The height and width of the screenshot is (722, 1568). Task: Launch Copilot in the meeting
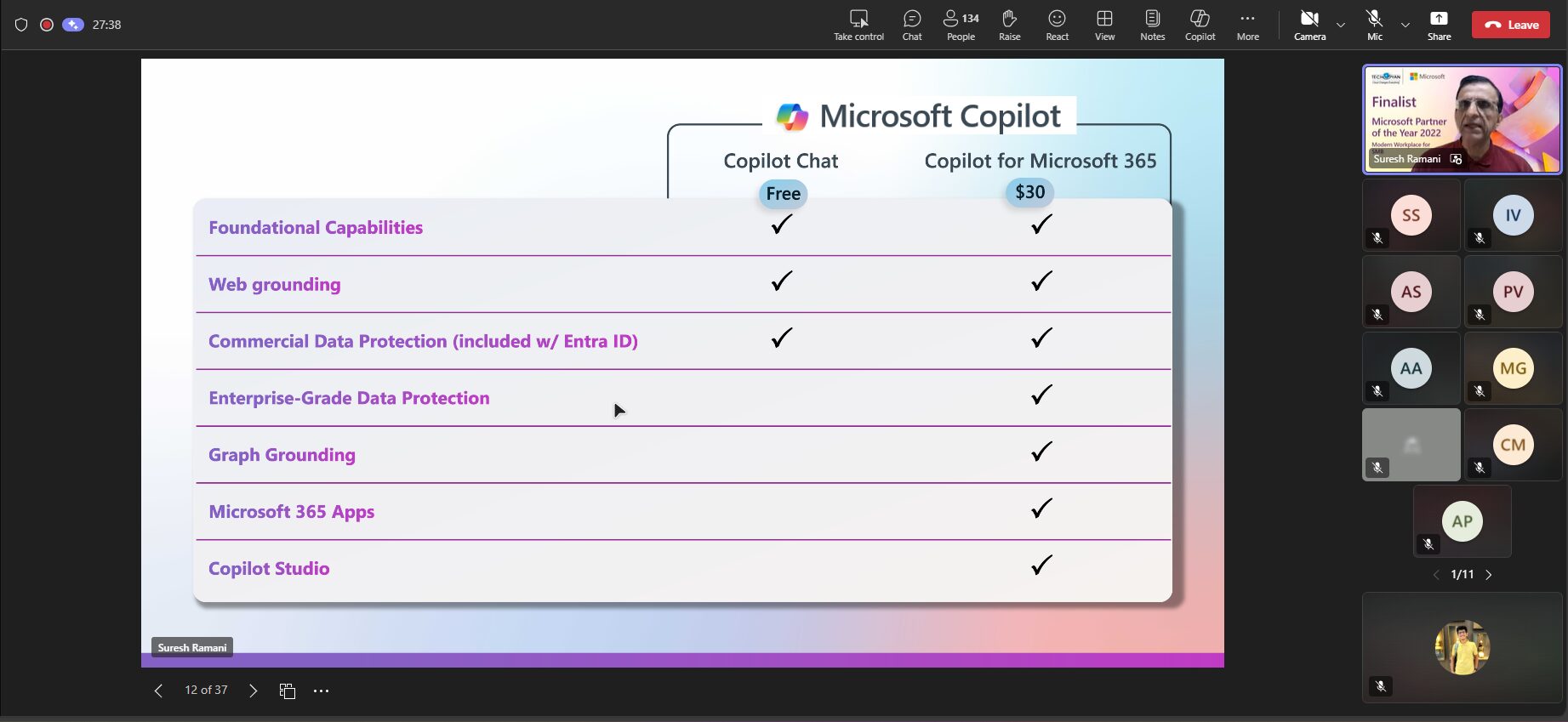tap(1200, 25)
